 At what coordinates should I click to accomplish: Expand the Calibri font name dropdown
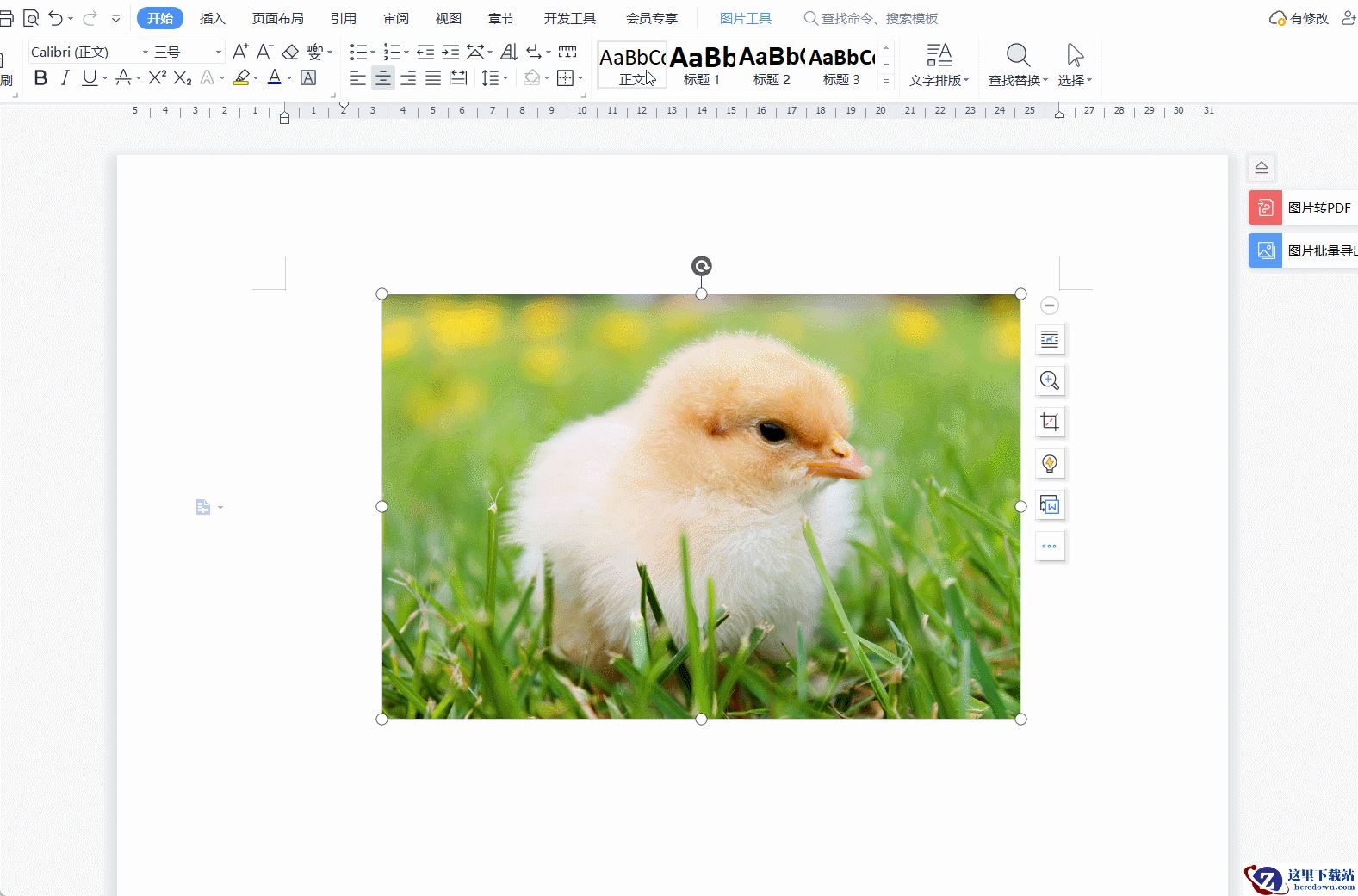coord(145,53)
